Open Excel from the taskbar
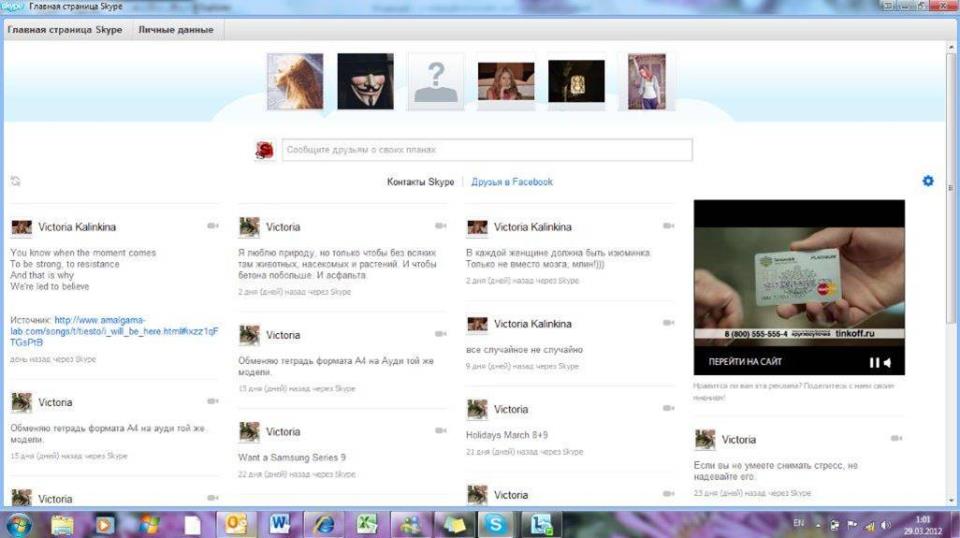Screen dimensions: 960x538 (367, 525)
